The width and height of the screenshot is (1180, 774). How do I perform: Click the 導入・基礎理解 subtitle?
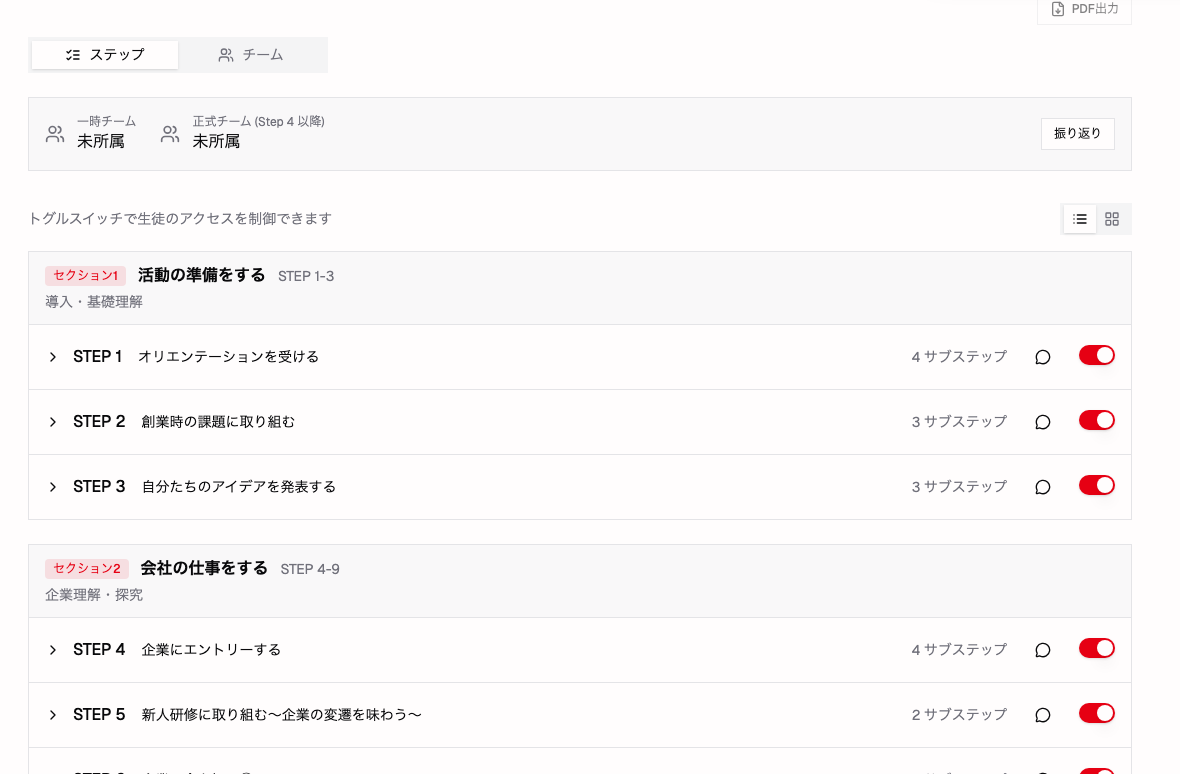tap(93, 302)
